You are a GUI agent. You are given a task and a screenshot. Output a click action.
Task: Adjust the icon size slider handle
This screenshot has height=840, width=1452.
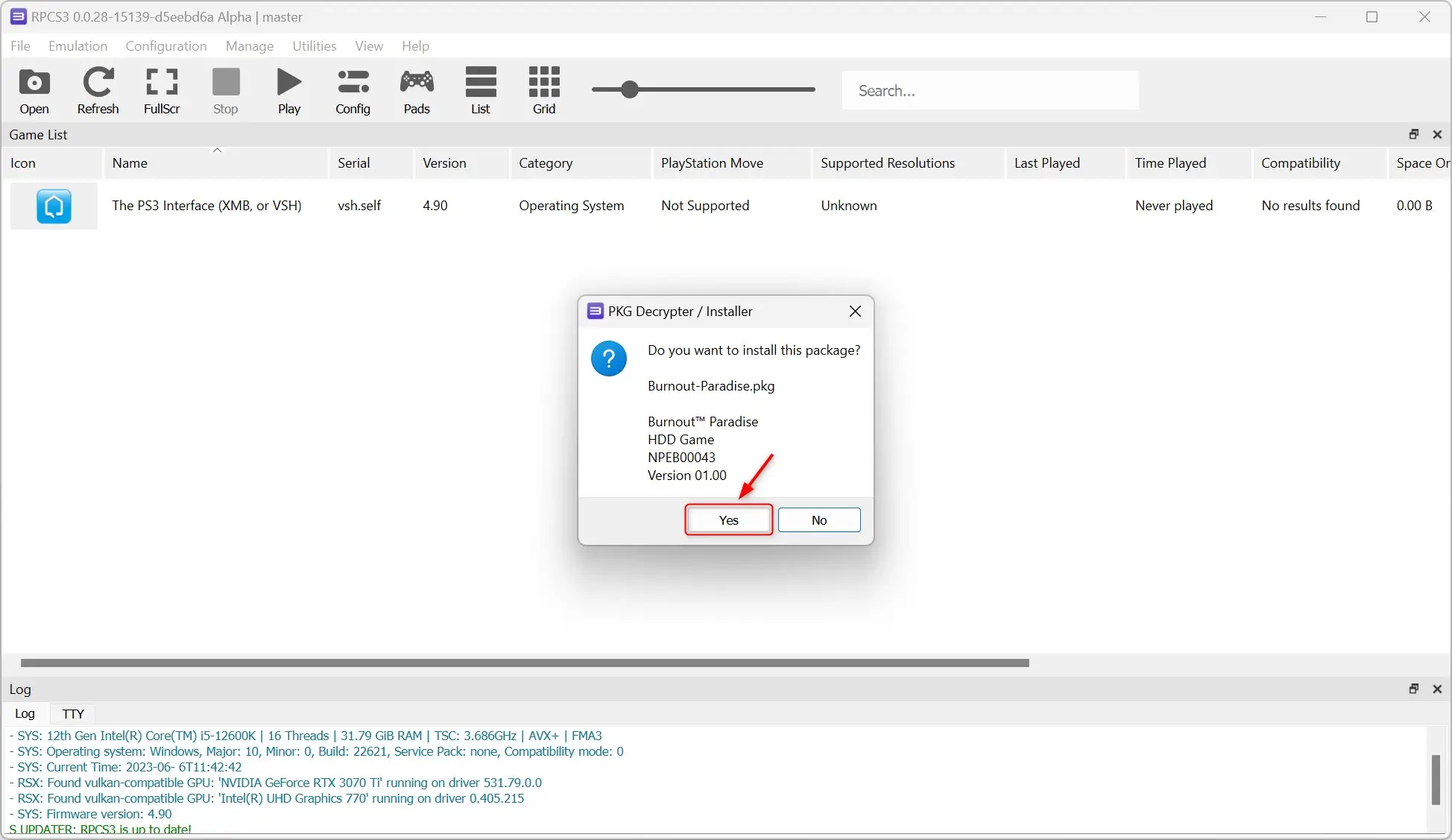pos(630,89)
